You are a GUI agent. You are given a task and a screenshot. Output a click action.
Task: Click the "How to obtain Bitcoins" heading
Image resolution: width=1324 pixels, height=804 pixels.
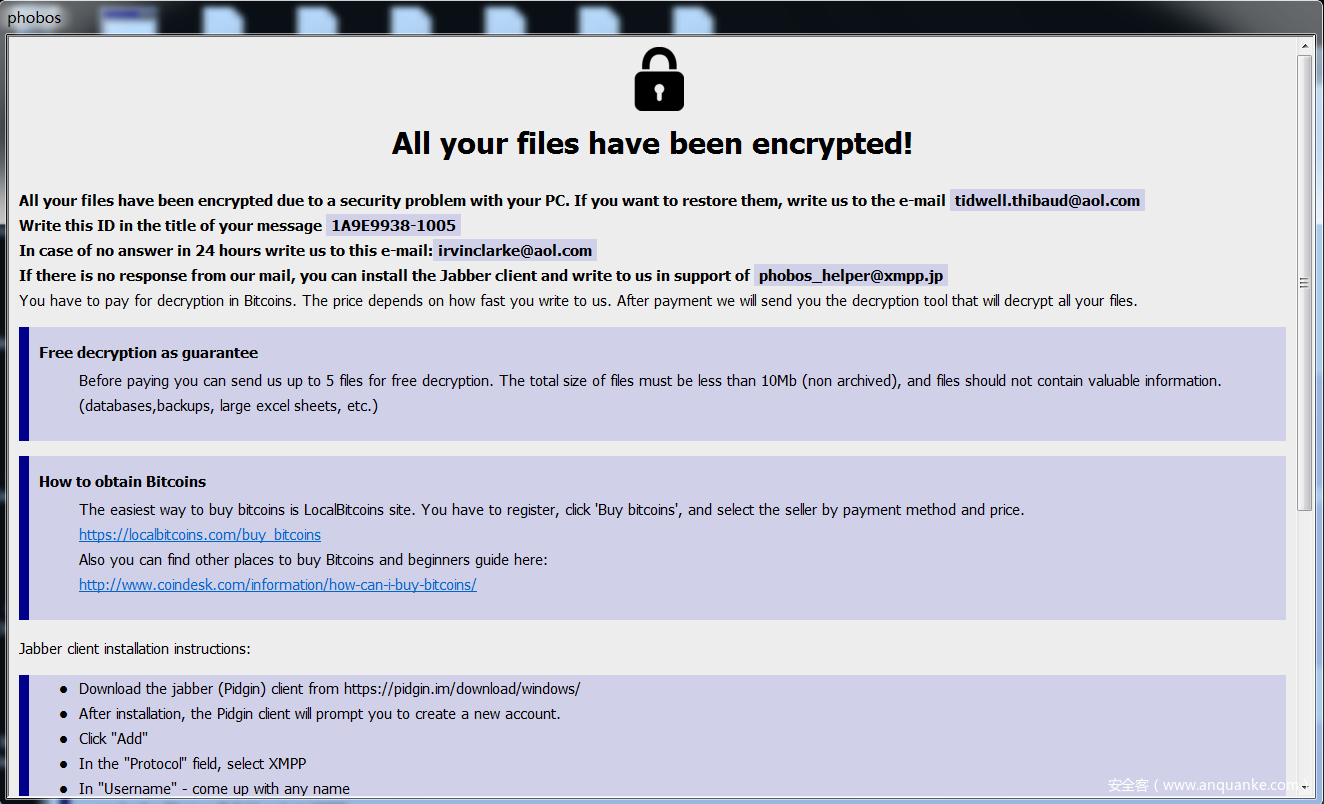click(x=122, y=482)
